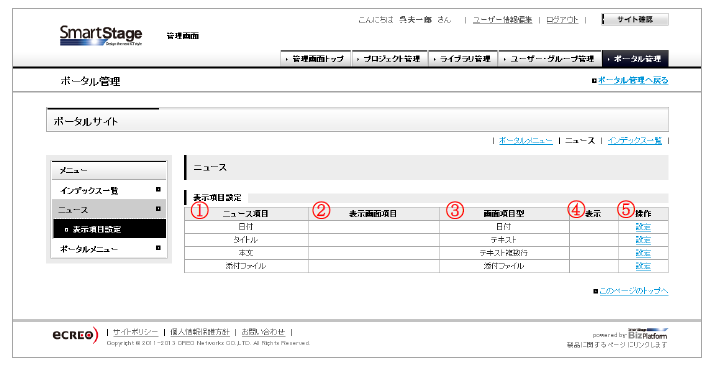Click 添付ファイル cell in ニュース項目 column
Viewport: 721px width, 365px height.
point(246,266)
